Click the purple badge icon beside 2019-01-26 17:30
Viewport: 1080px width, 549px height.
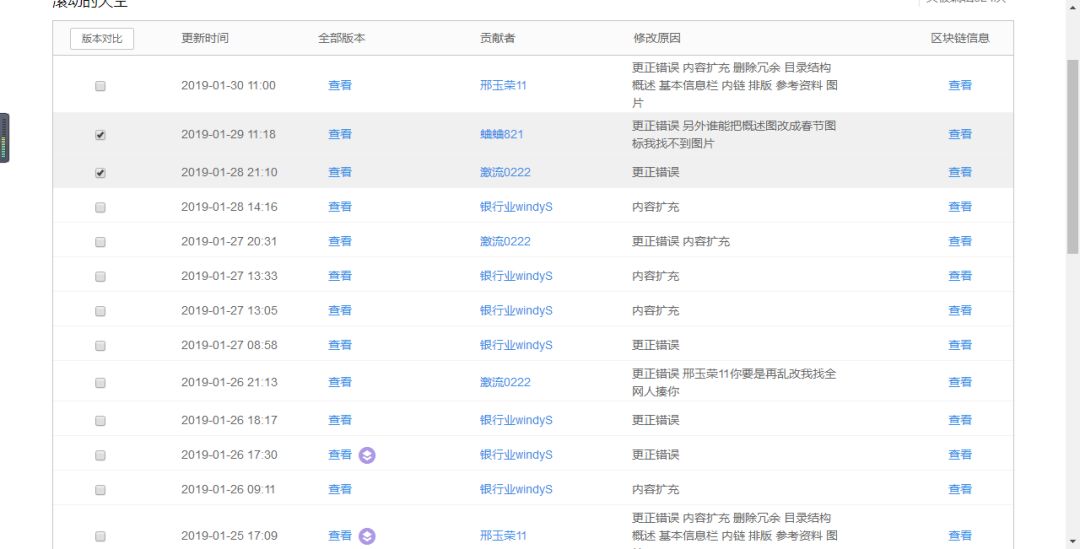click(x=367, y=455)
